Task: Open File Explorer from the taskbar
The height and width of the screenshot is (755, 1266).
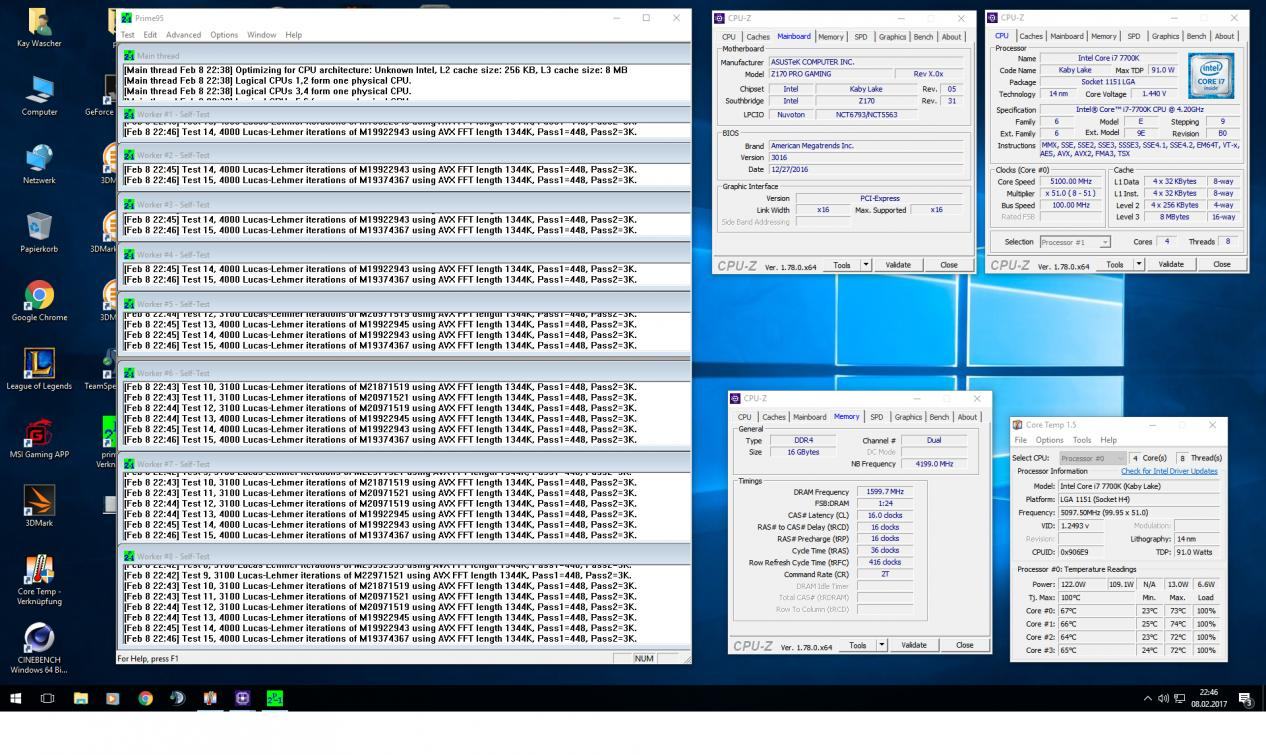Action: pyautogui.click(x=80, y=698)
